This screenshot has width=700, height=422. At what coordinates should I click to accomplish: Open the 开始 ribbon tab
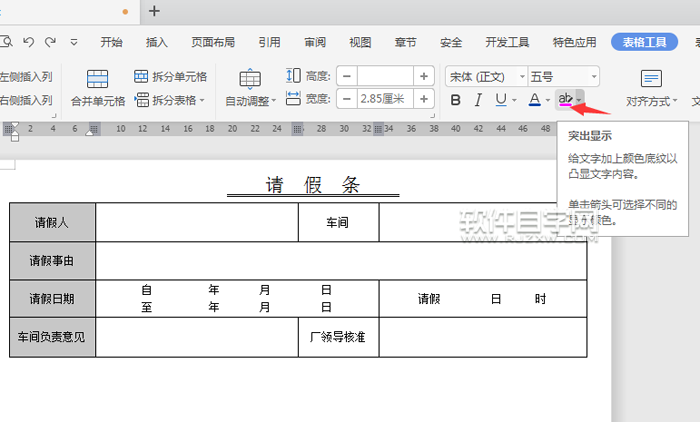pyautogui.click(x=111, y=42)
